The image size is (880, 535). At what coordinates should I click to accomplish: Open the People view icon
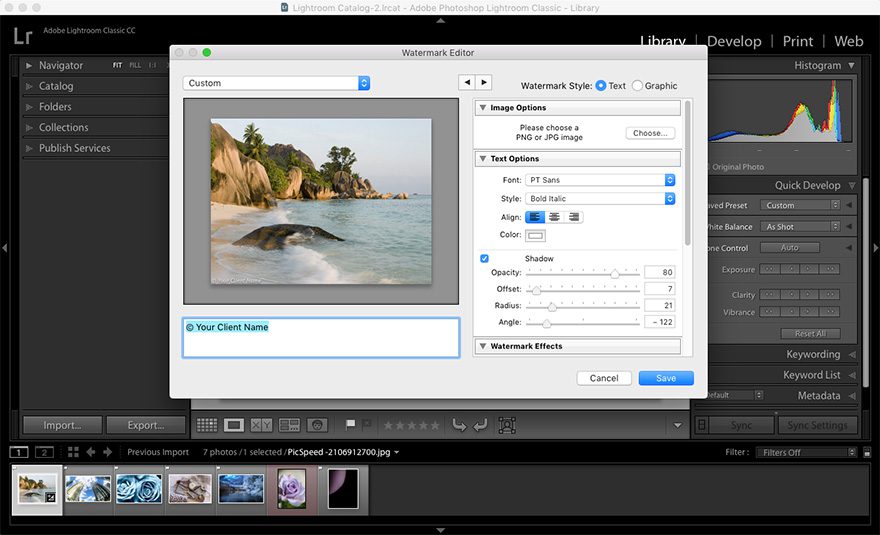(x=317, y=425)
